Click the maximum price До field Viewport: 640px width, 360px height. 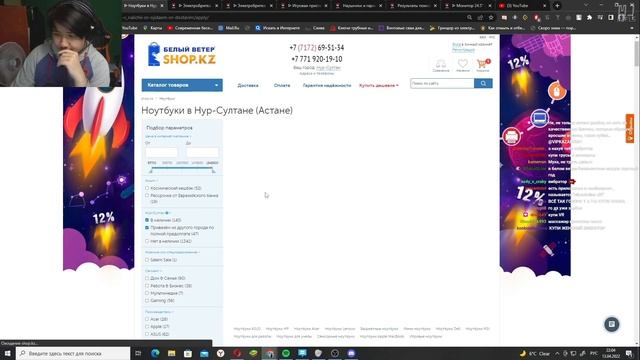(x=202, y=152)
